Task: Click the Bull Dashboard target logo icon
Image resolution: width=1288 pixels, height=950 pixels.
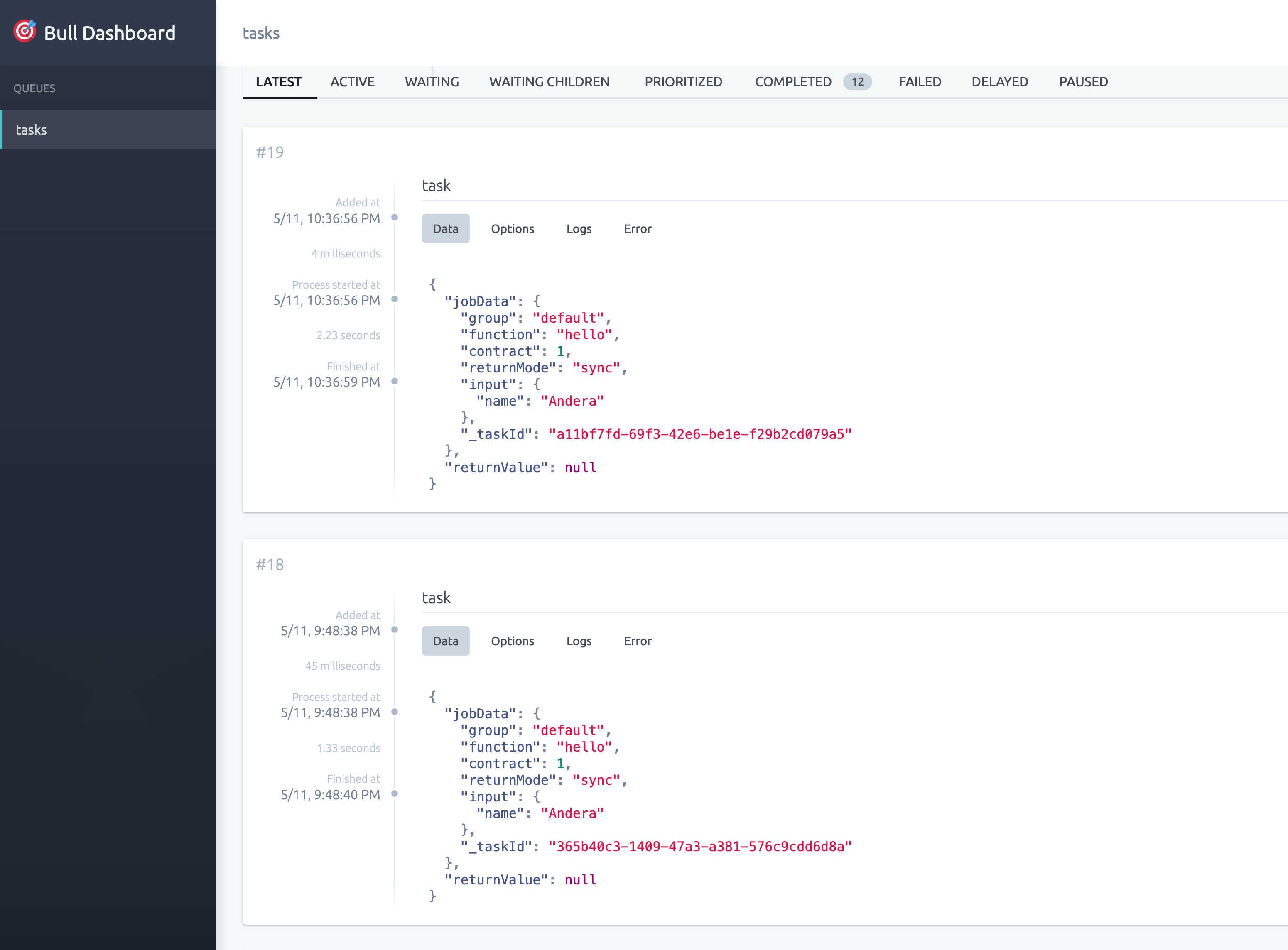Action: point(25,31)
